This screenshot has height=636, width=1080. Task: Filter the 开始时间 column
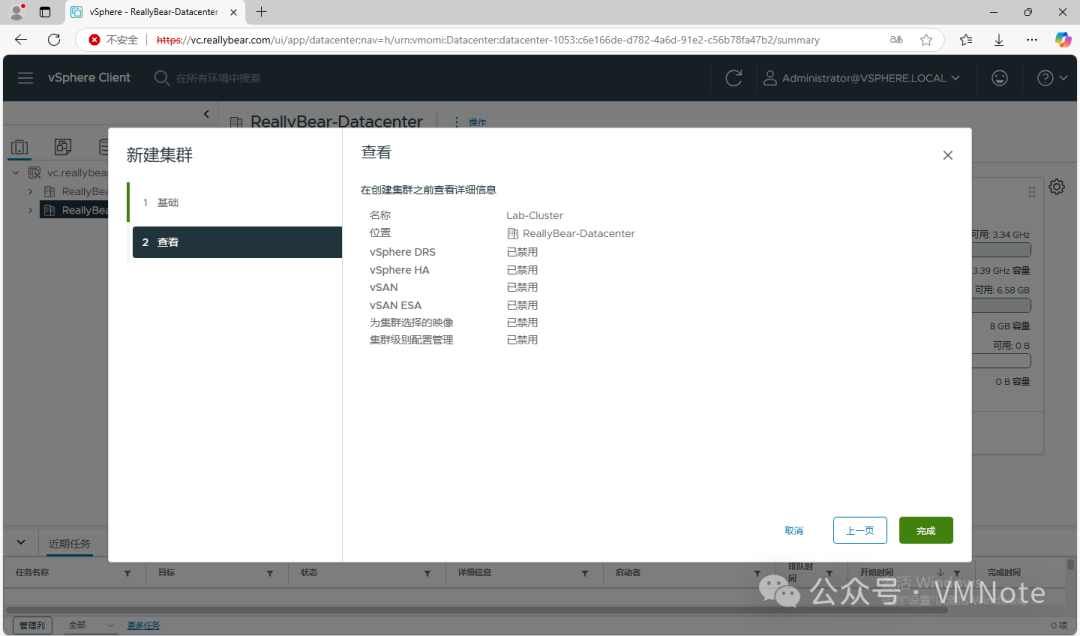(957, 573)
